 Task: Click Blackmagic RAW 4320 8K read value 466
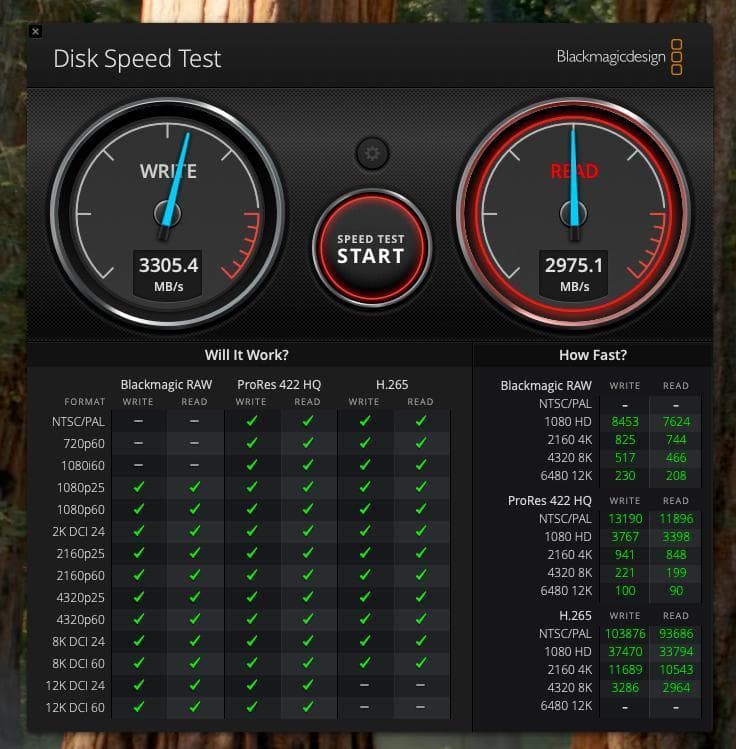[x=676, y=458]
